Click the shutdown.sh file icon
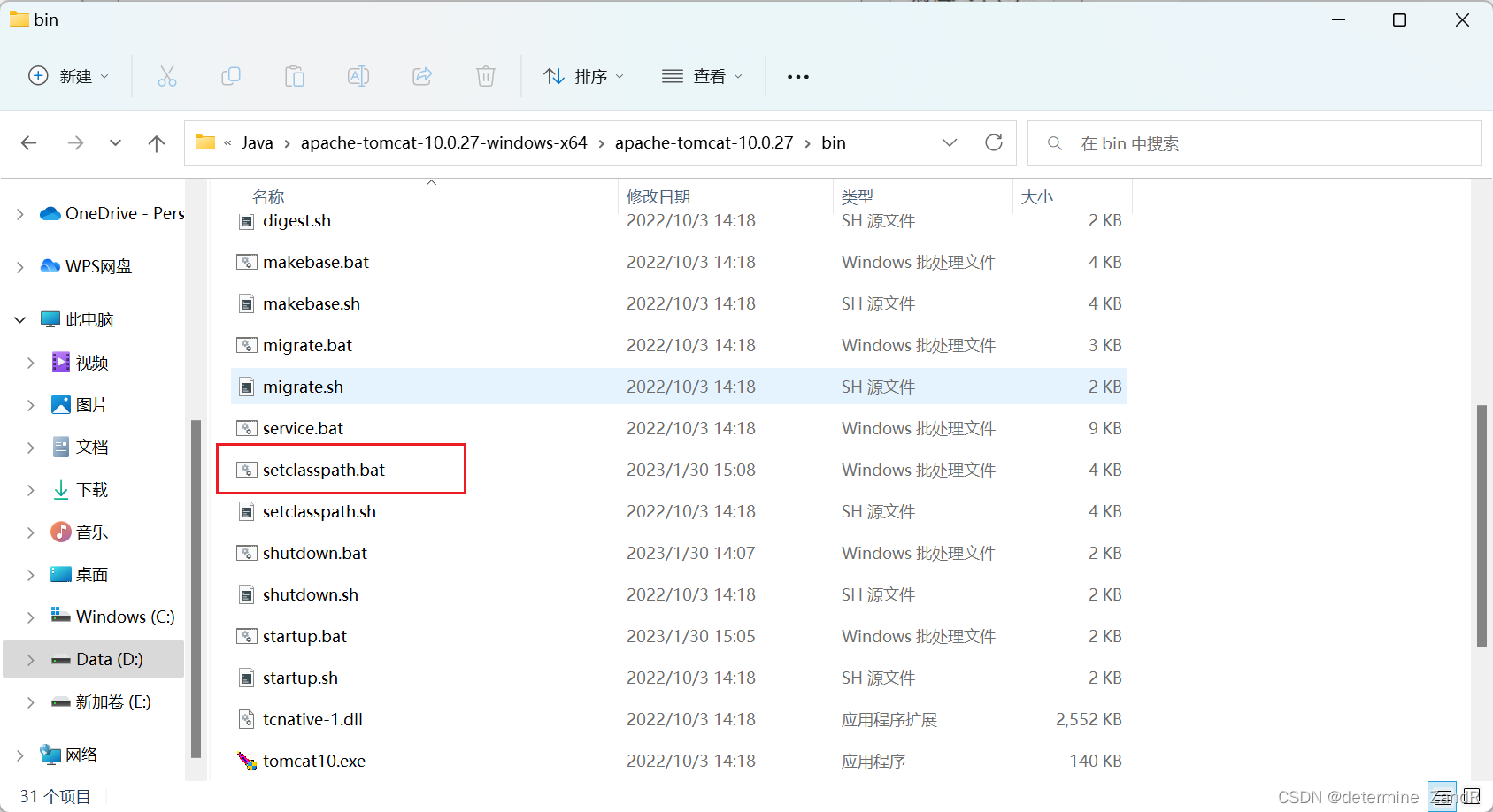 (247, 594)
